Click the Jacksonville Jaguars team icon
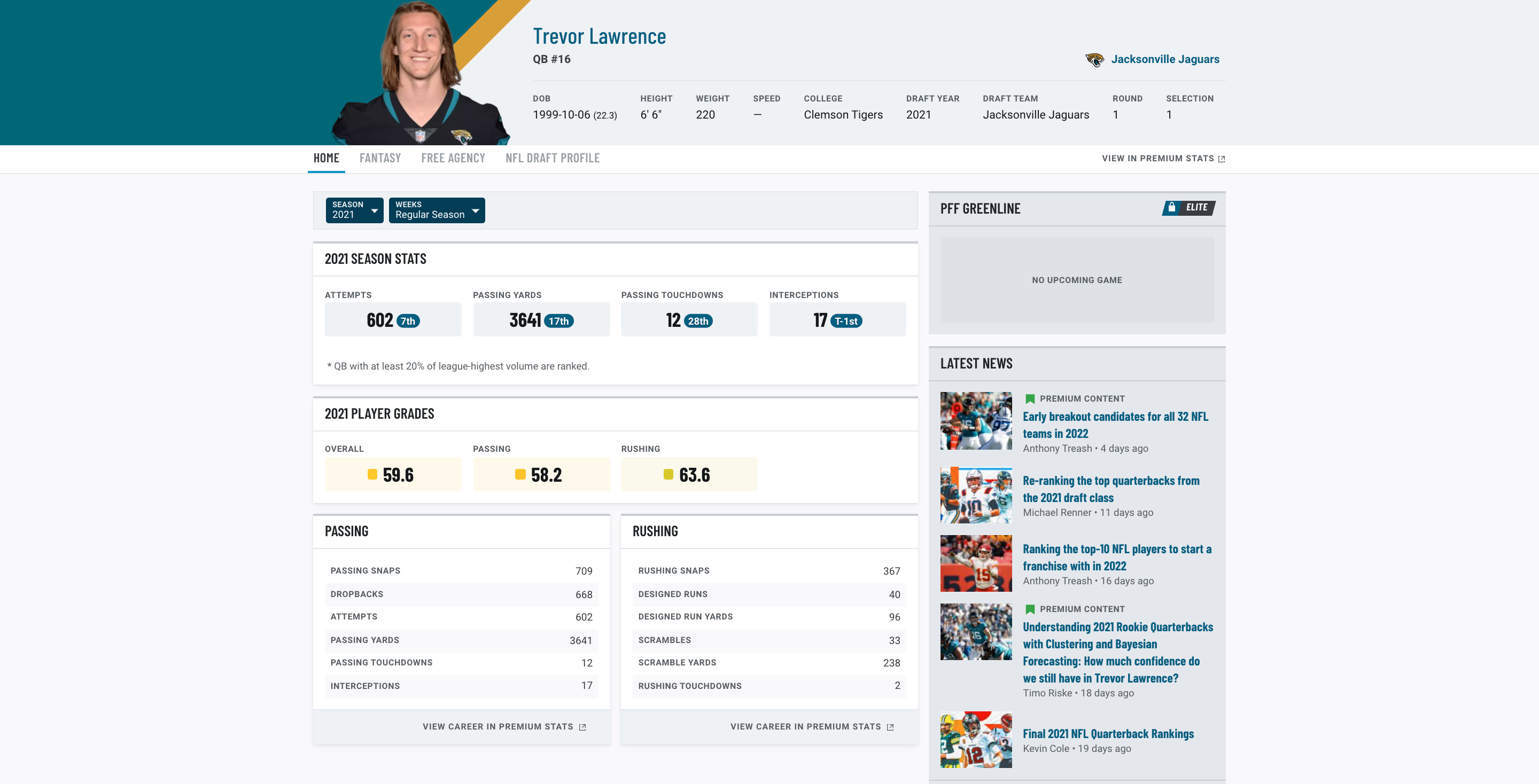 [1094, 58]
